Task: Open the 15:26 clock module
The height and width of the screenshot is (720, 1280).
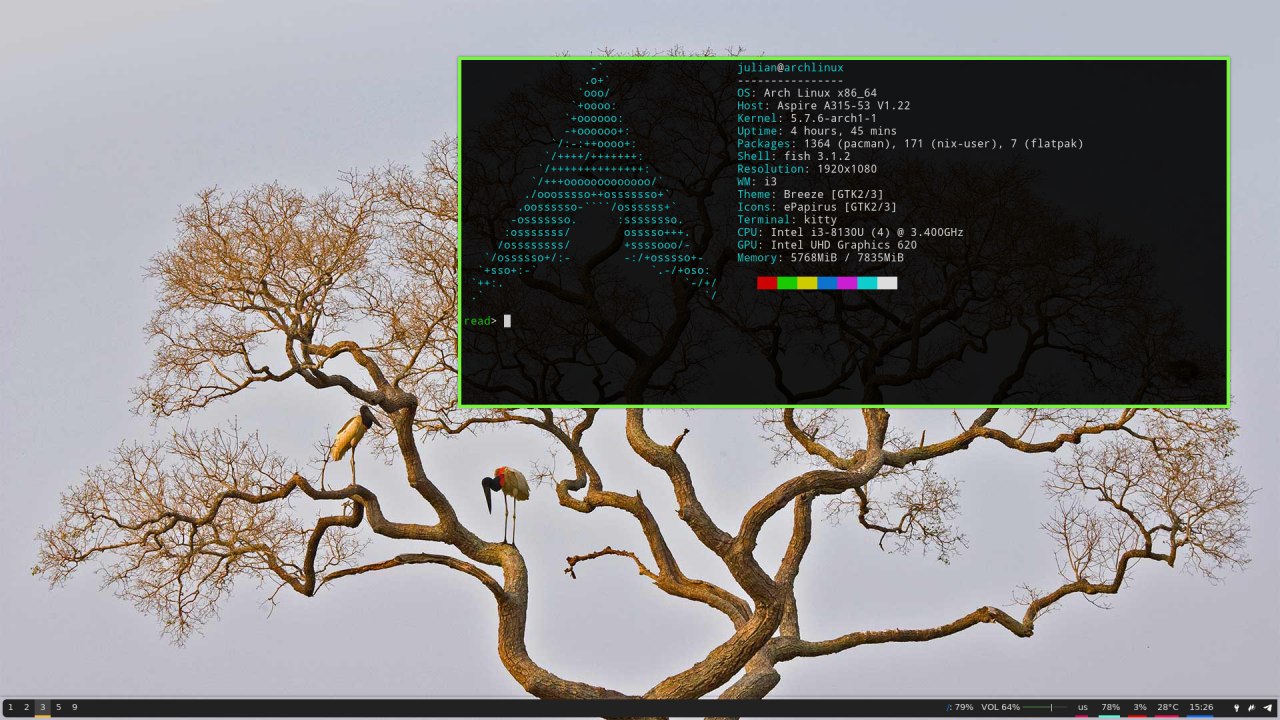Action: [1201, 707]
